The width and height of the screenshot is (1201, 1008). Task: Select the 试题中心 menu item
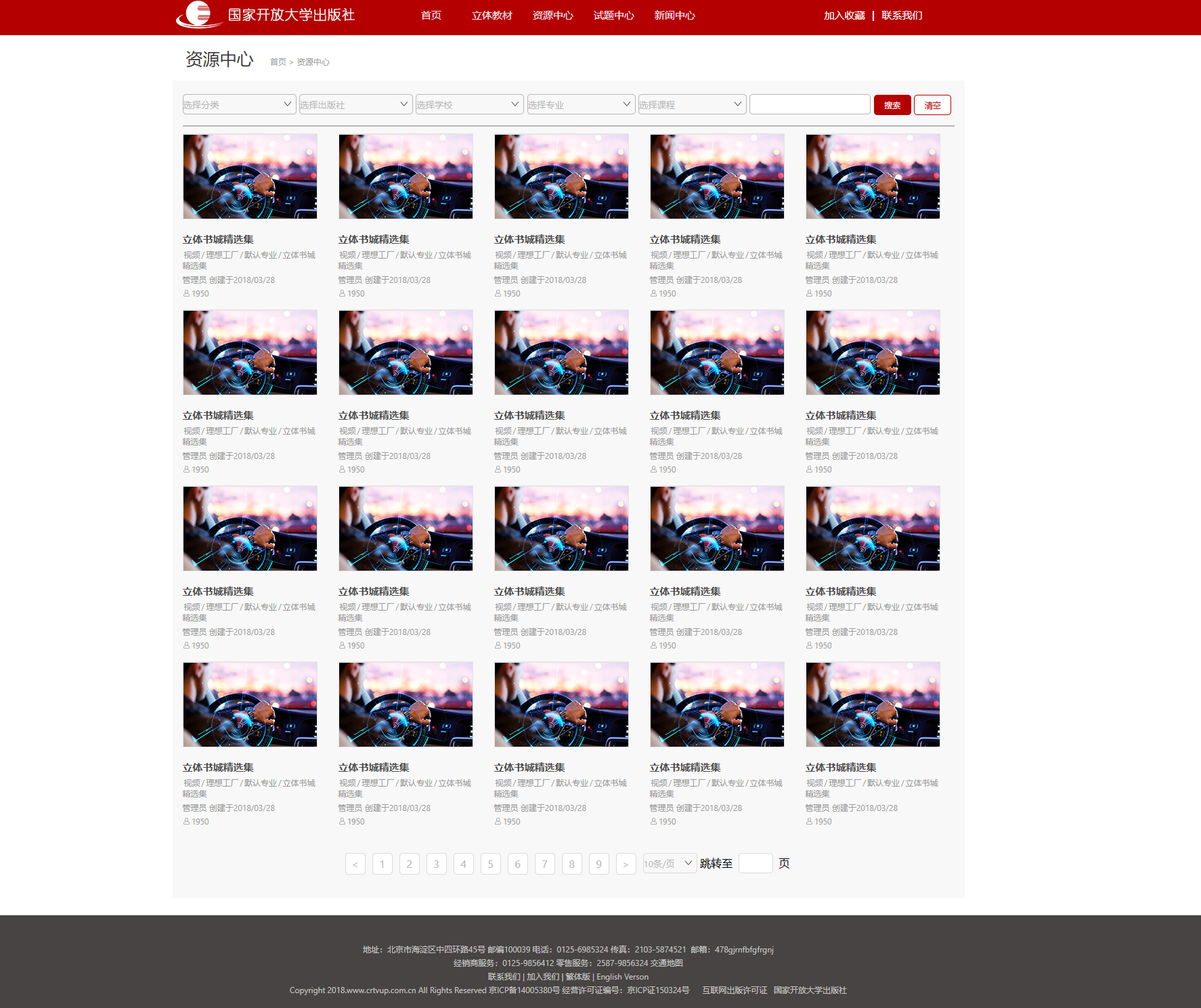613,15
